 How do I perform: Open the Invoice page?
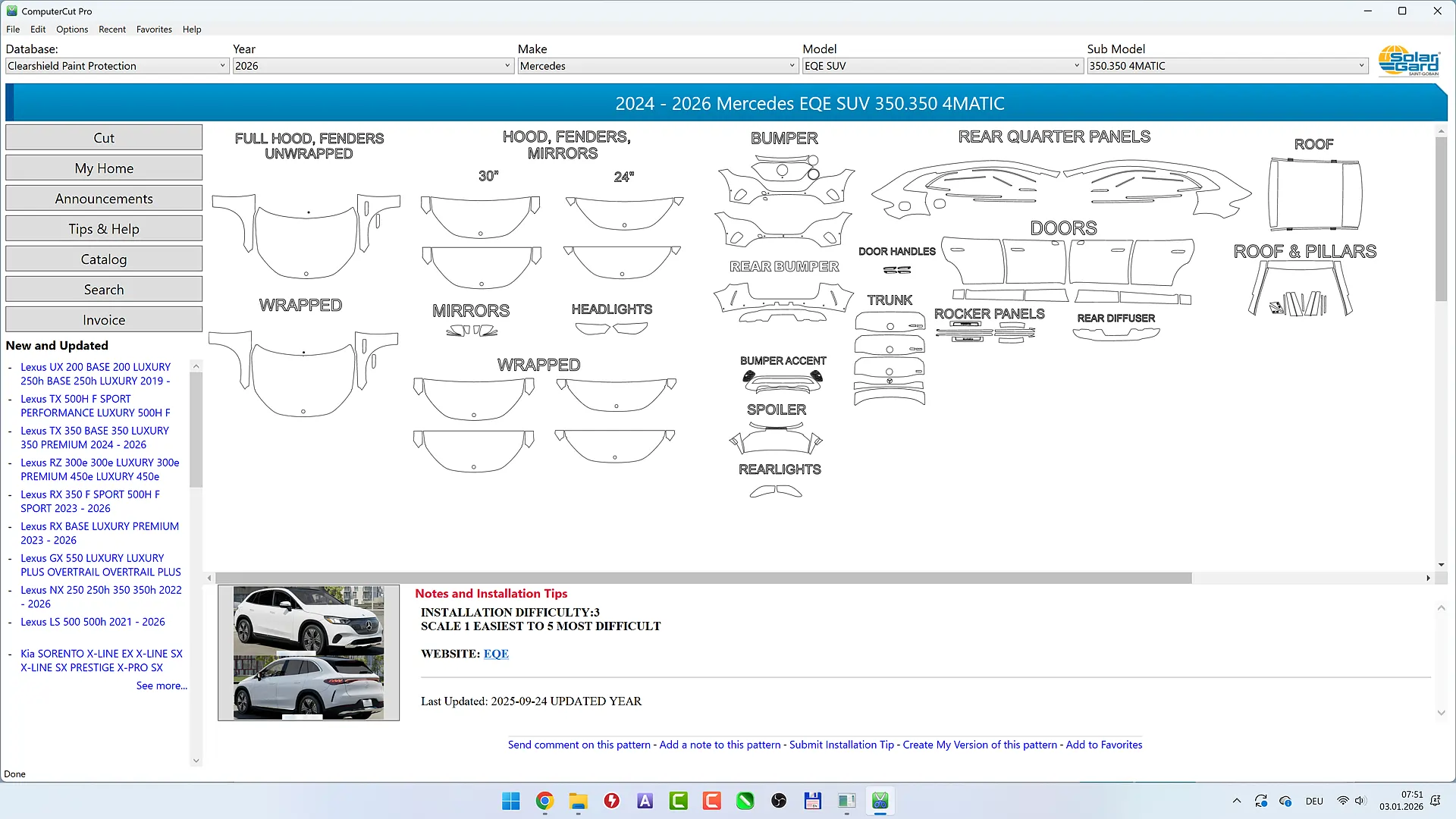tap(104, 319)
